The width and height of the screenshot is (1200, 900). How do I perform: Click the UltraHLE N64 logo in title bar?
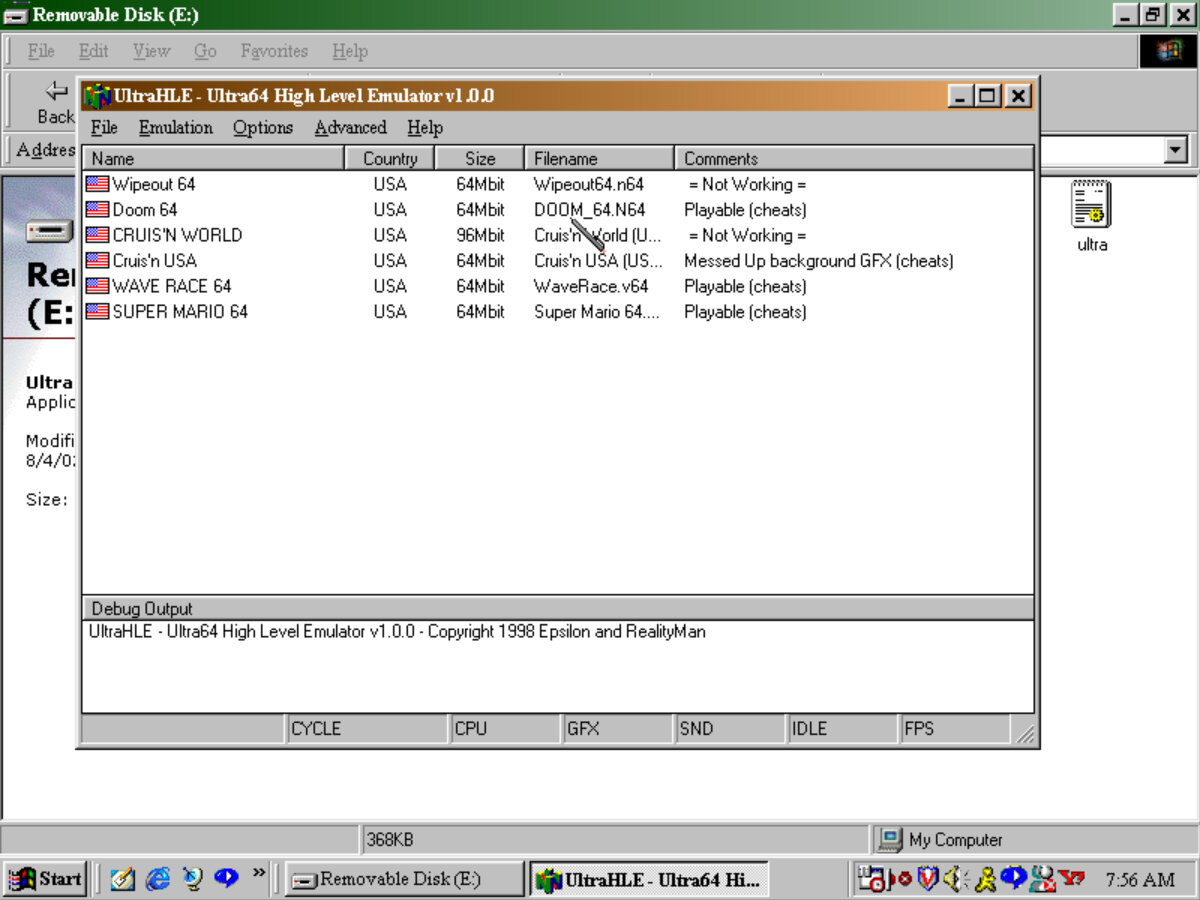[97, 96]
